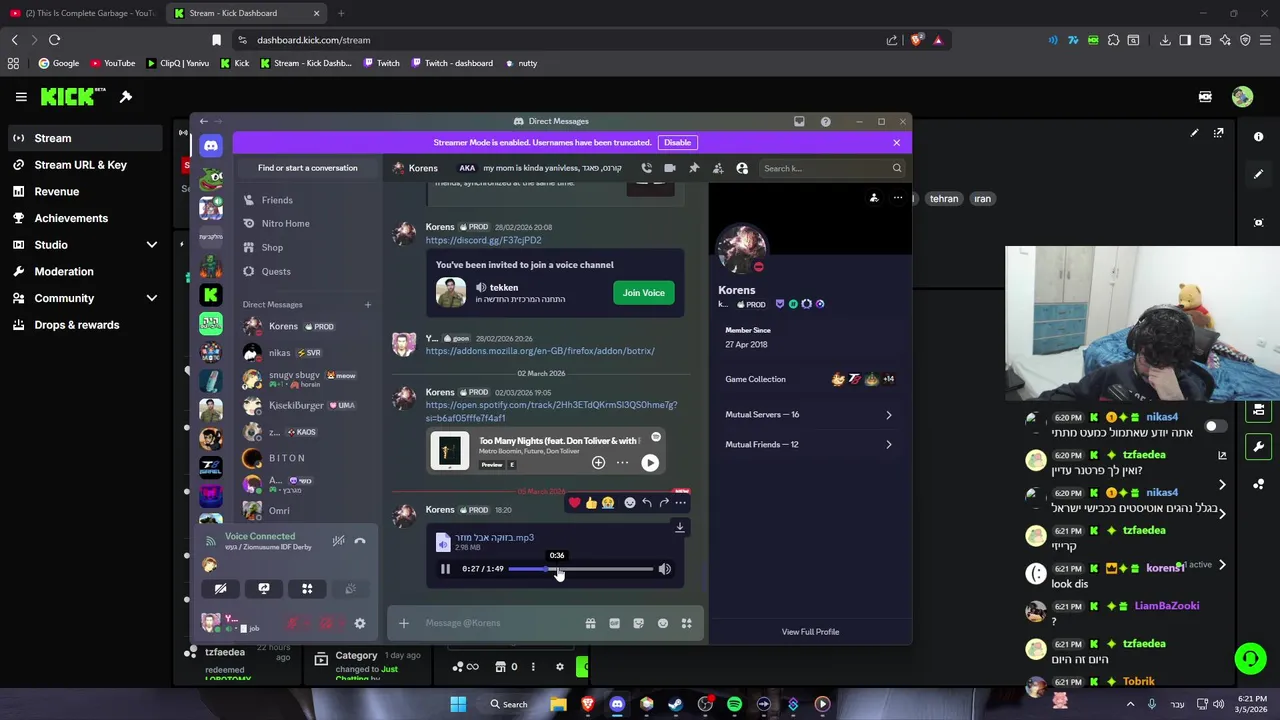Toggle the mp3 player volume mute
Image resolution: width=1280 pixels, height=720 pixels.
[x=664, y=569]
